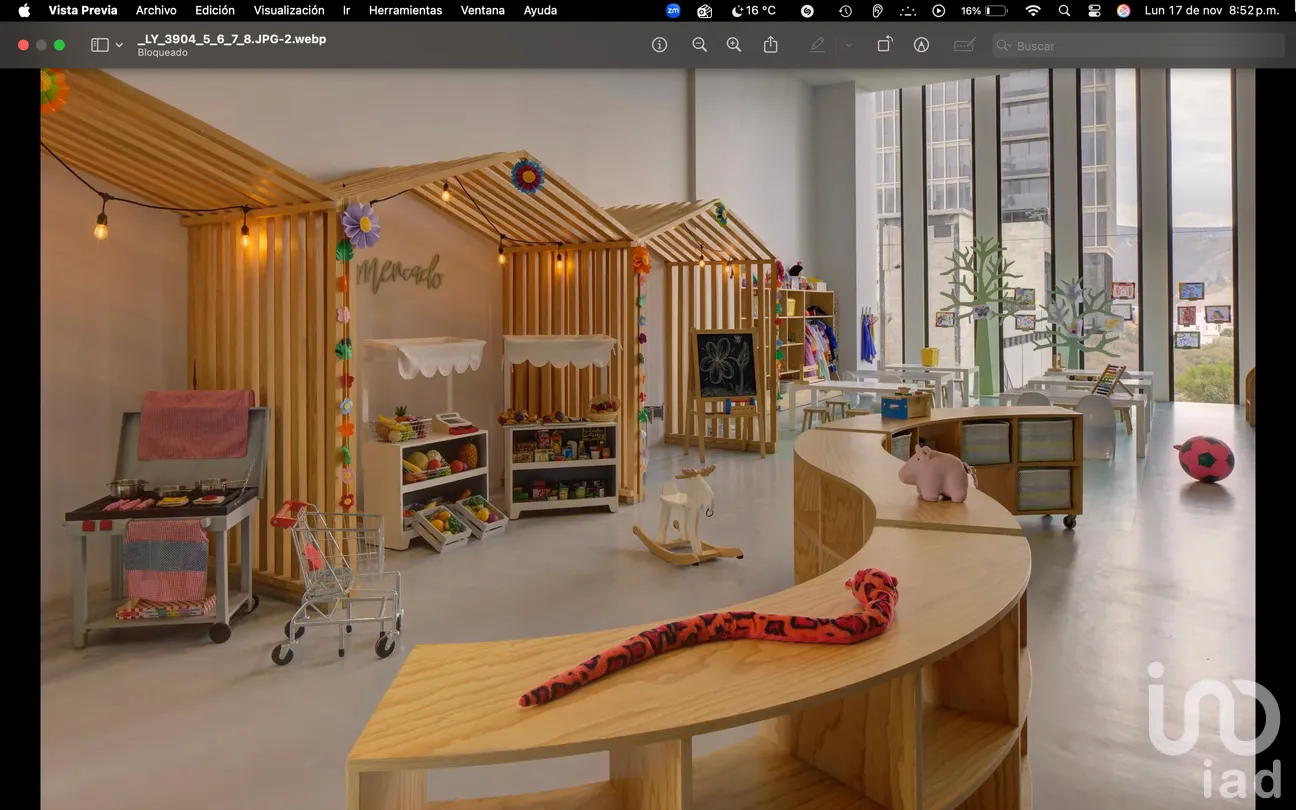Select the highlight pen tool
The height and width of the screenshot is (810, 1296).
tap(818, 45)
